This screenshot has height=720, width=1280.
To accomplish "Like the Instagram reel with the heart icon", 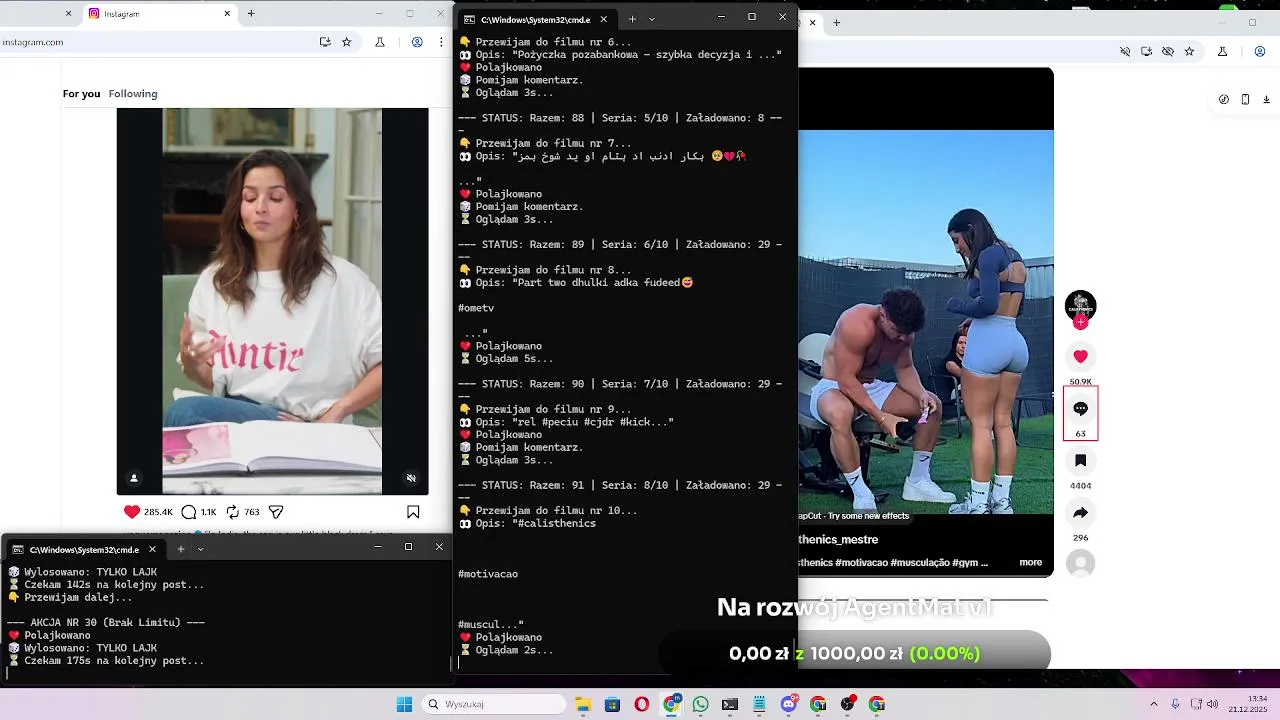I will [x=132, y=512].
